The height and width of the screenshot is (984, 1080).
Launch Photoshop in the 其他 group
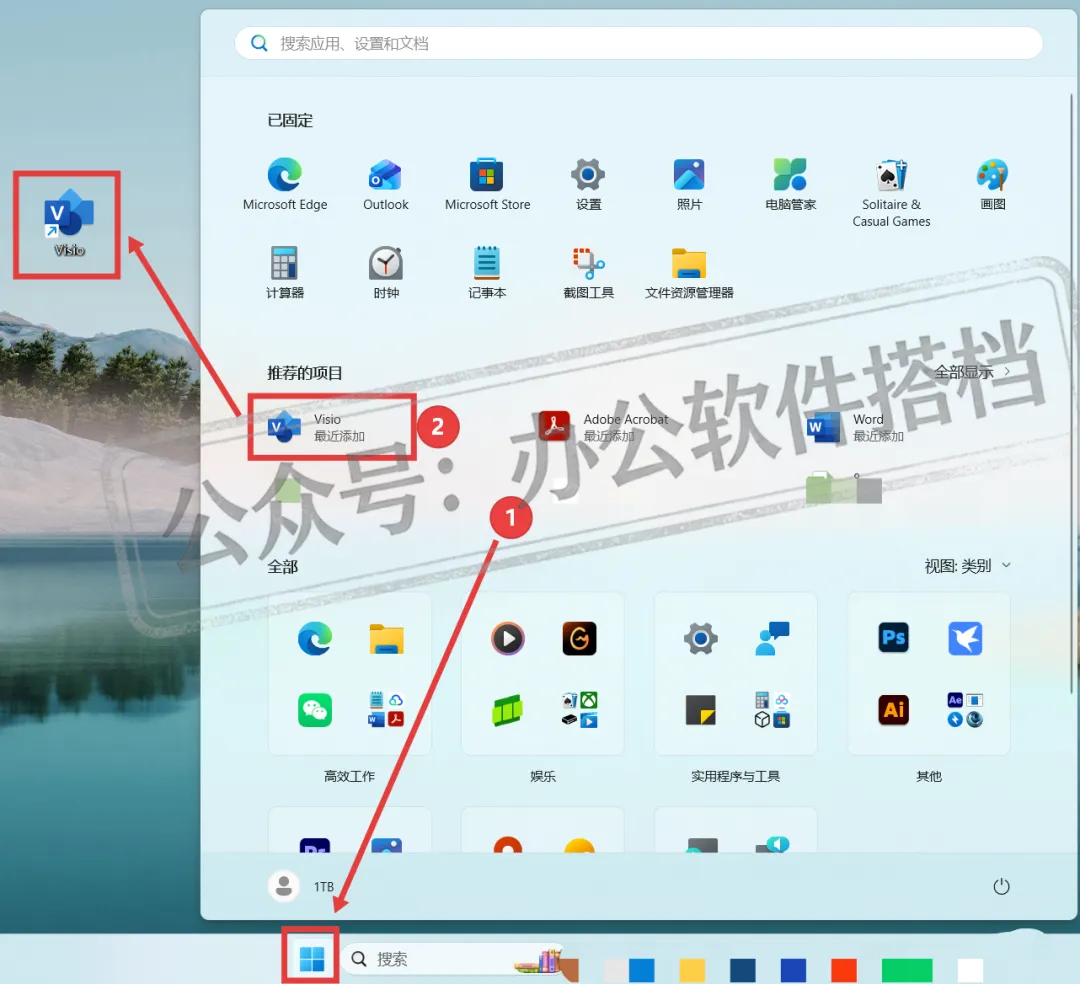point(893,638)
